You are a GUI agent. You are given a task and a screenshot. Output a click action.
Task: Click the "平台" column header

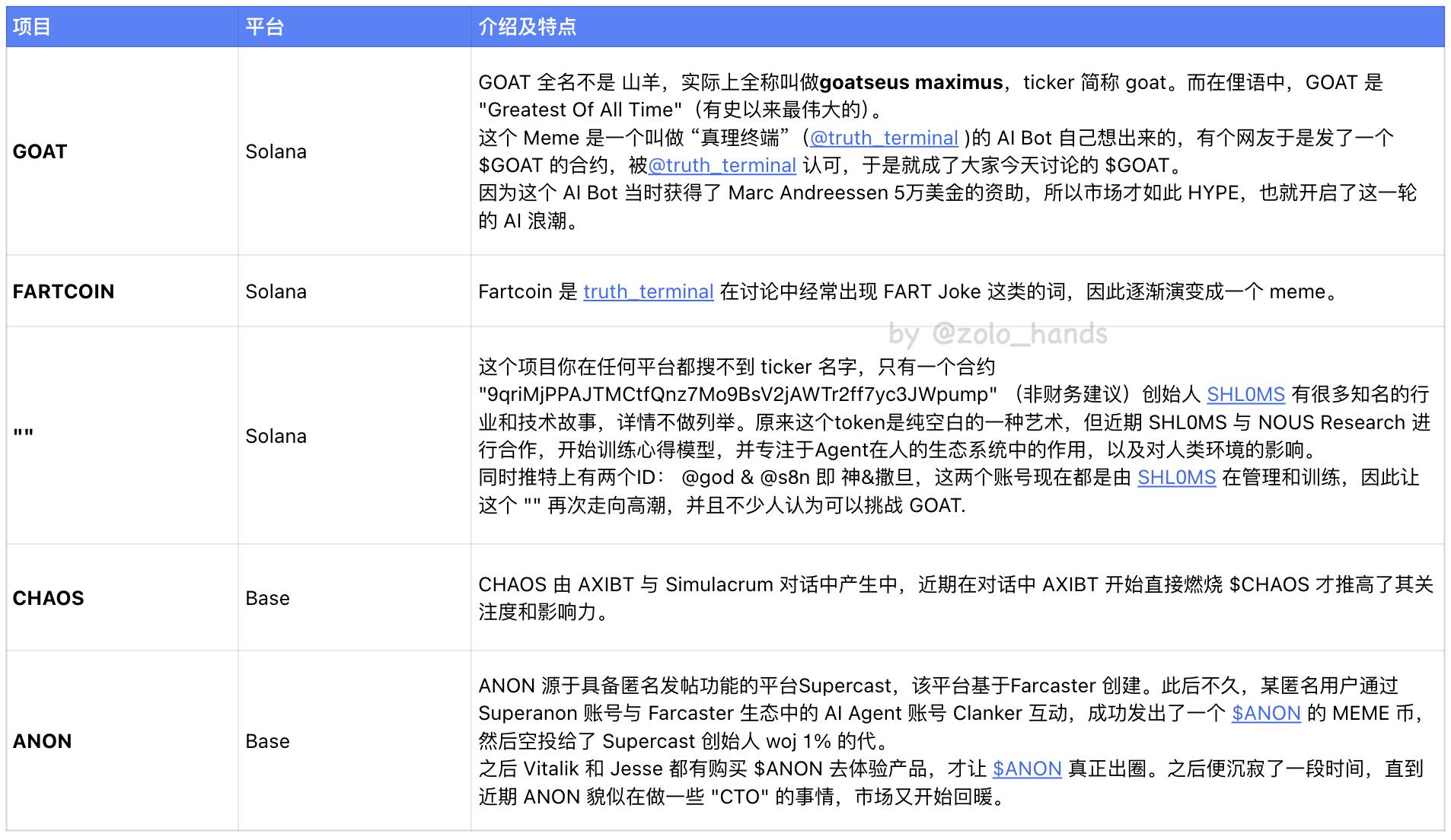[264, 27]
